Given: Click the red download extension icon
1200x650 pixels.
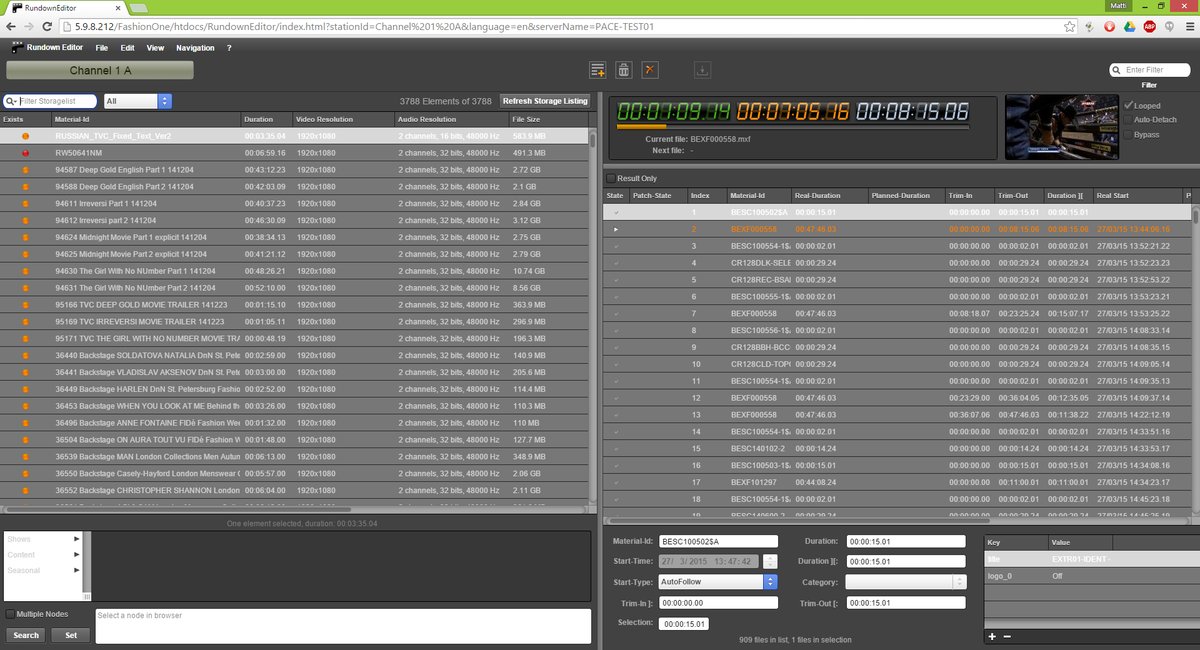Looking at the screenshot, I should tap(1109, 26).
